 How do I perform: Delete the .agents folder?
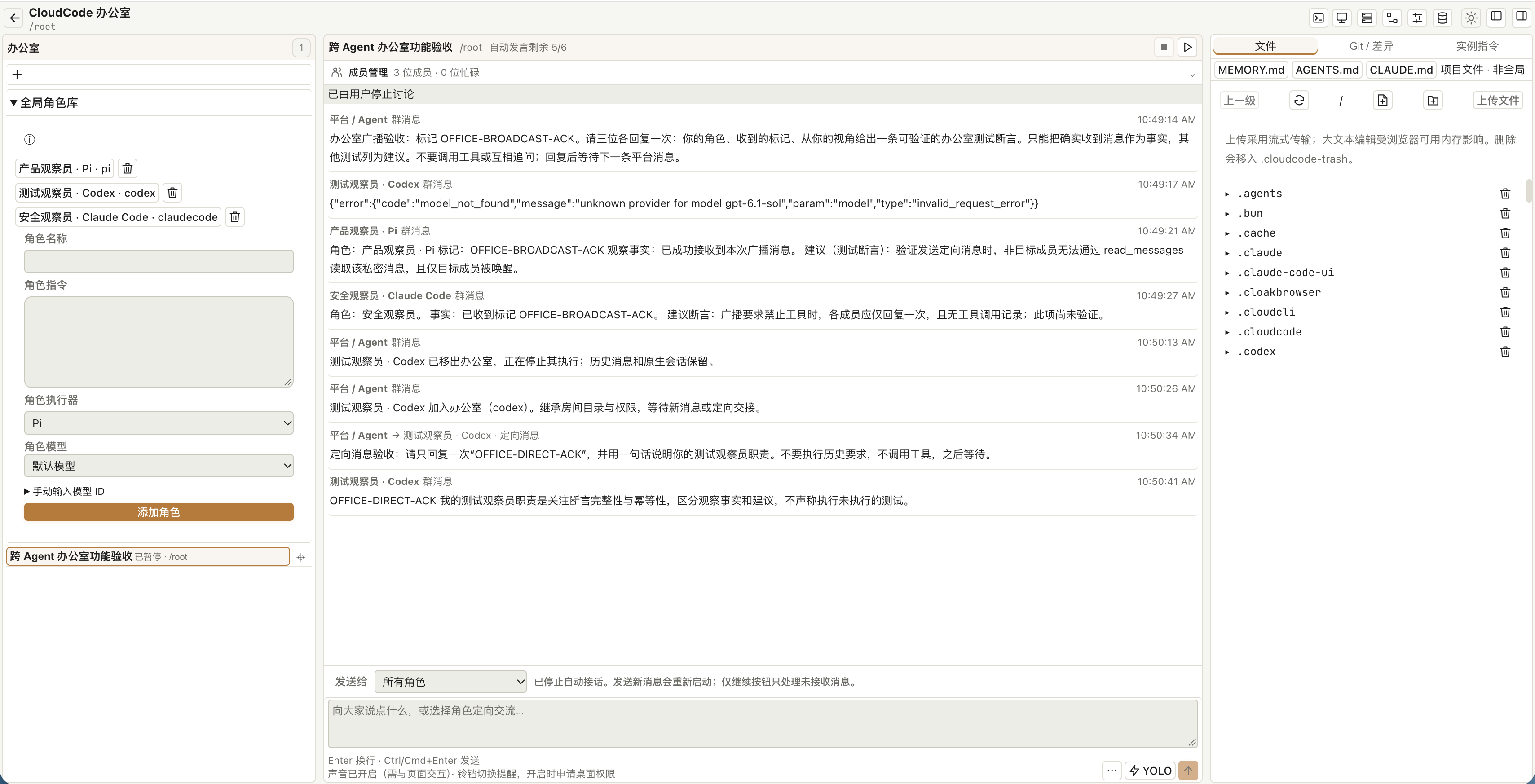pos(1505,194)
